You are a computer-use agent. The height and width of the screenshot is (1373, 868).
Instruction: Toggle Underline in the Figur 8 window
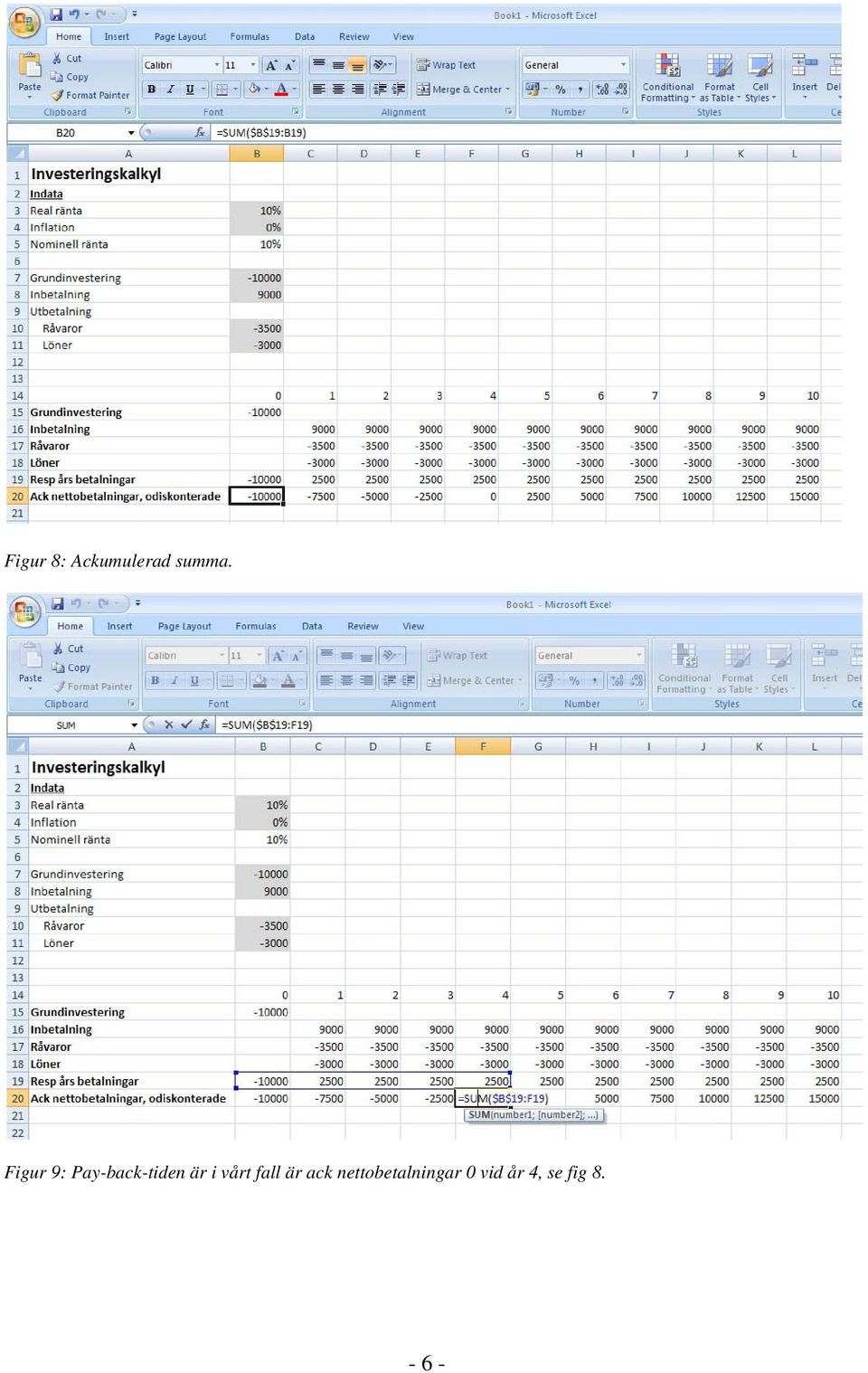tap(189, 89)
